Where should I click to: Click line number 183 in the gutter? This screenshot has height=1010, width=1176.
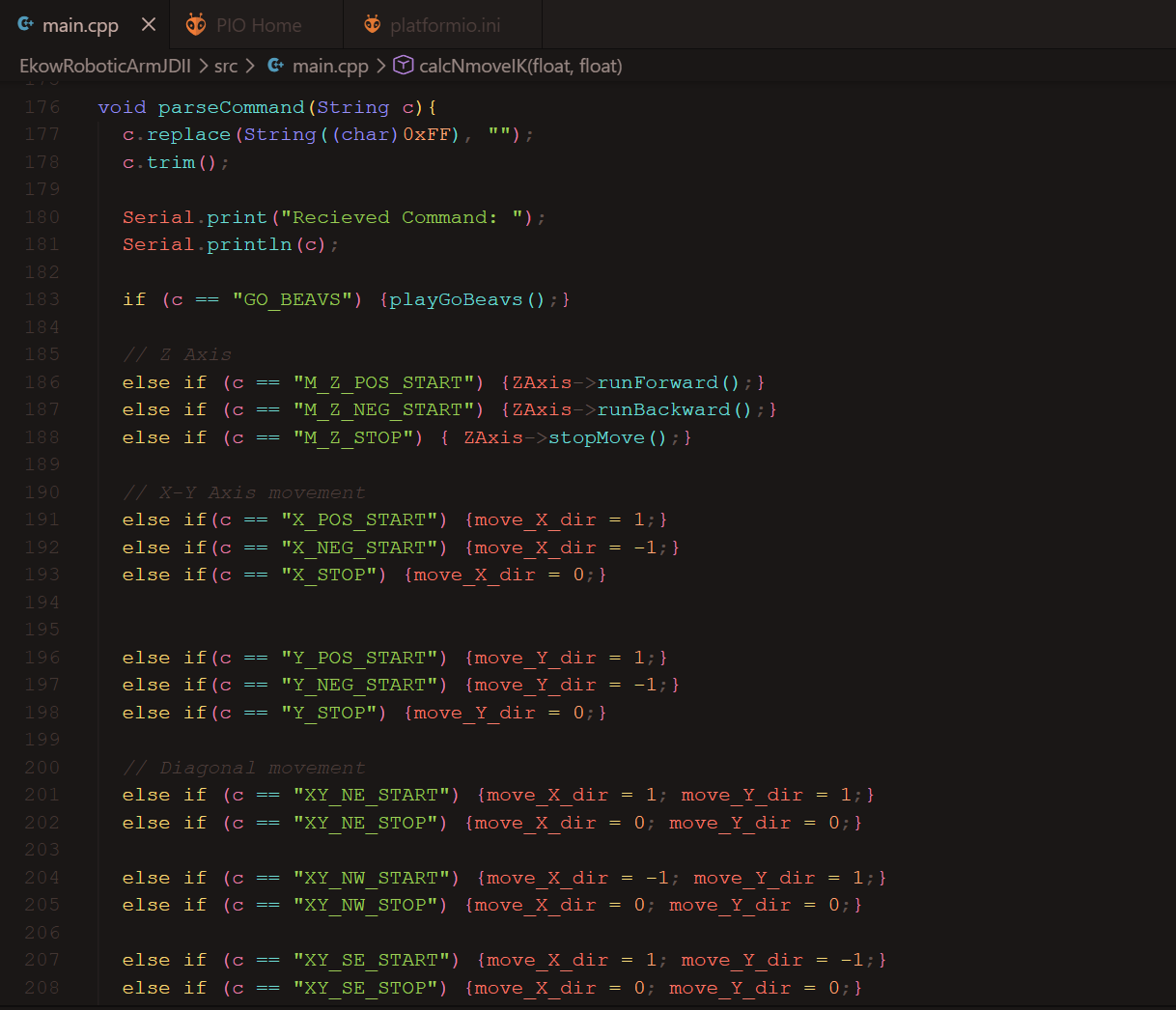click(42, 299)
